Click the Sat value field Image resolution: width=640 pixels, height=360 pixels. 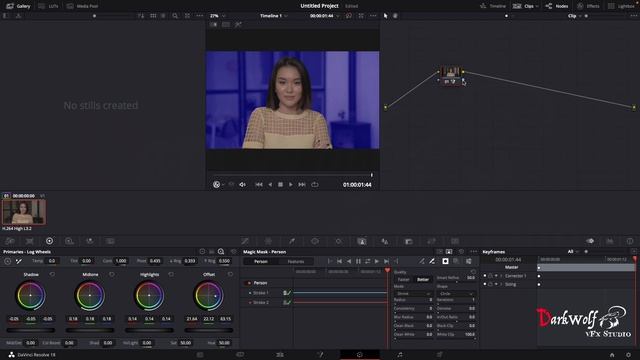click(x=186, y=343)
